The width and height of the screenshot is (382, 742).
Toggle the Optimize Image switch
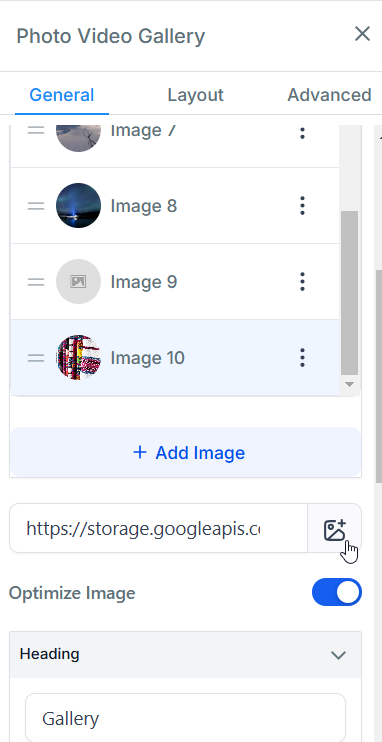[337, 592]
